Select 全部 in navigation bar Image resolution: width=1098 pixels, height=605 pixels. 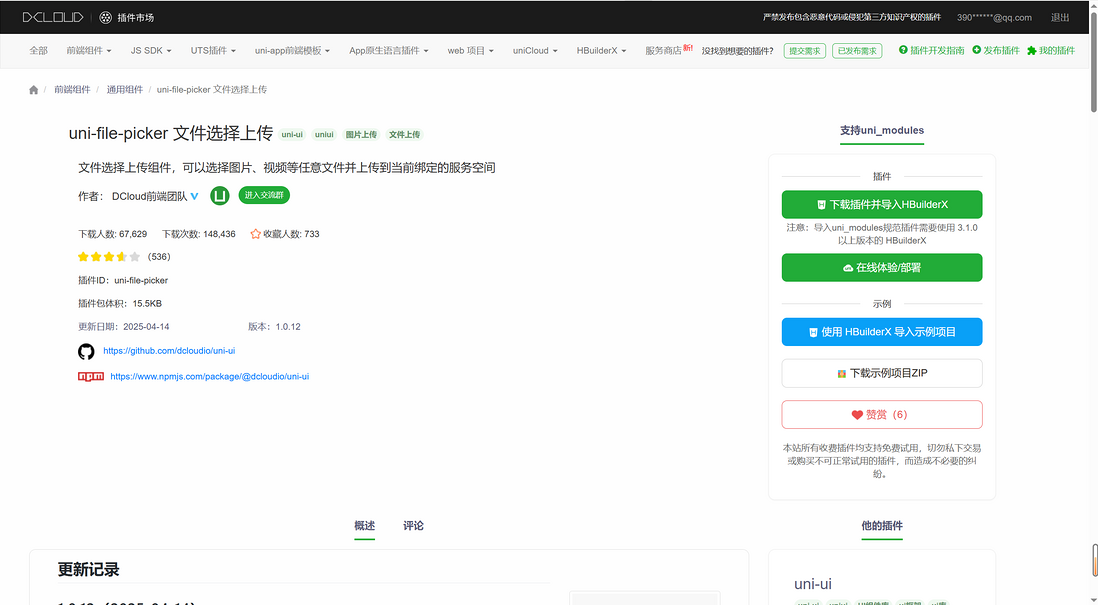pos(39,50)
